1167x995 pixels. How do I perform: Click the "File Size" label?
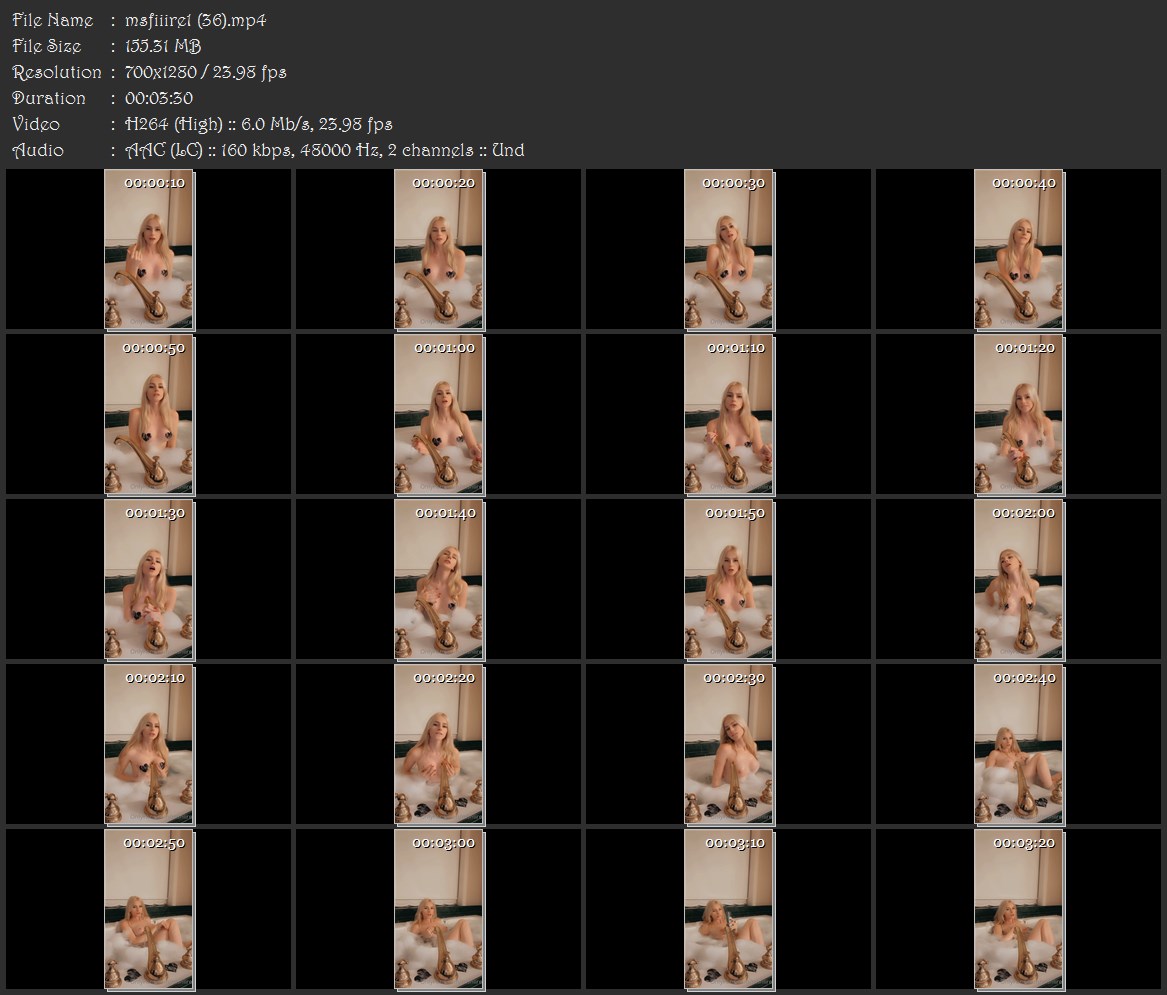[x=46, y=46]
